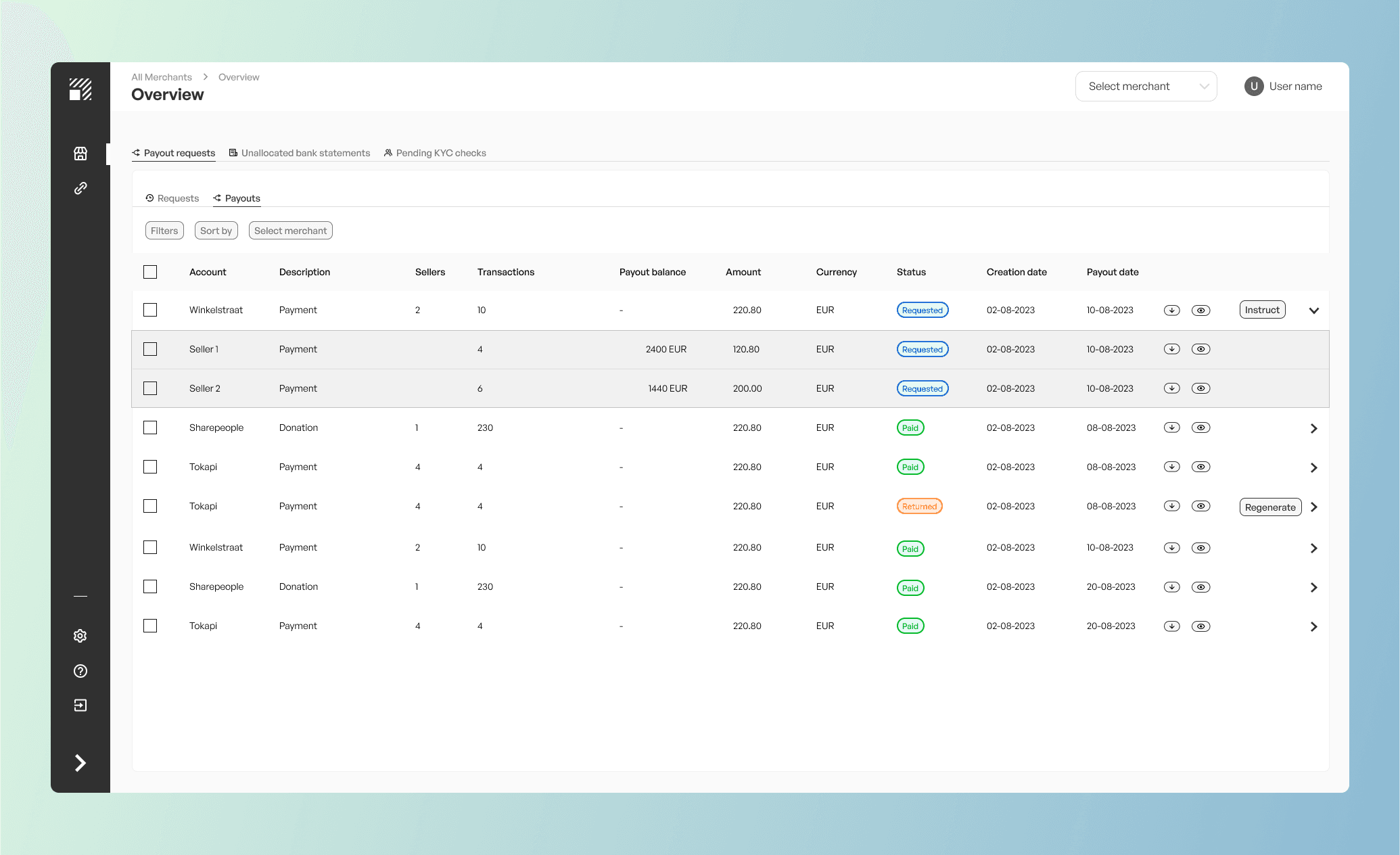Screen dimensions: 1400x855
Task: Open the Select merchant dropdown in header
Action: pos(1146,87)
